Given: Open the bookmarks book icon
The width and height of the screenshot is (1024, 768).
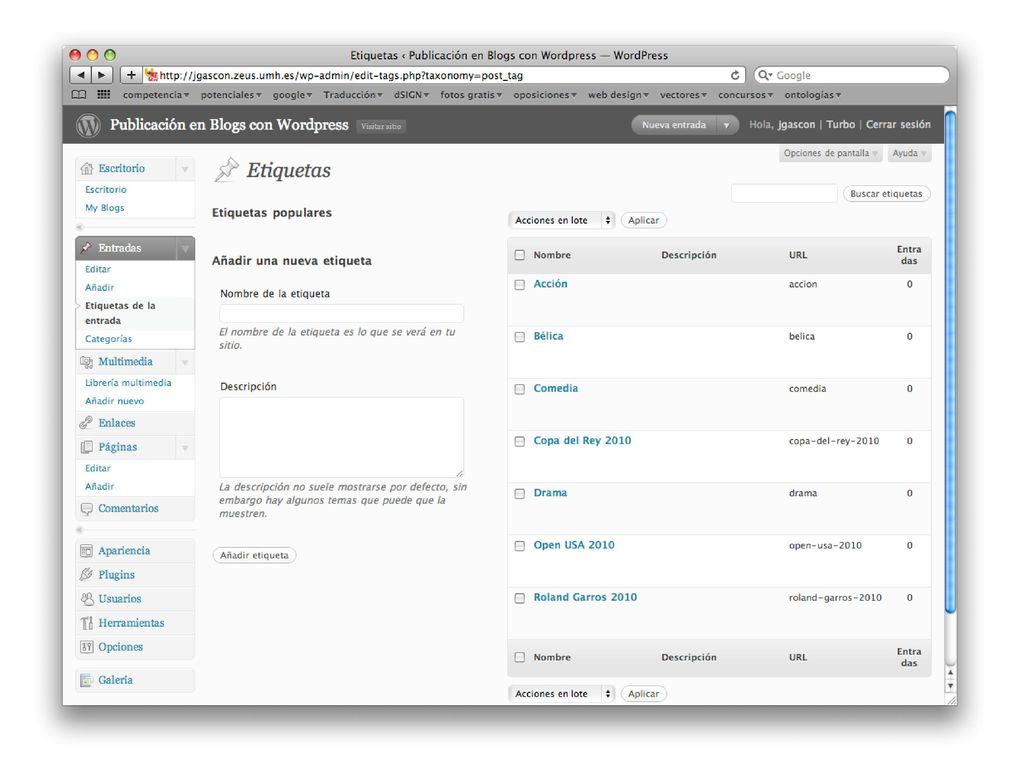Looking at the screenshot, I should [x=79, y=95].
